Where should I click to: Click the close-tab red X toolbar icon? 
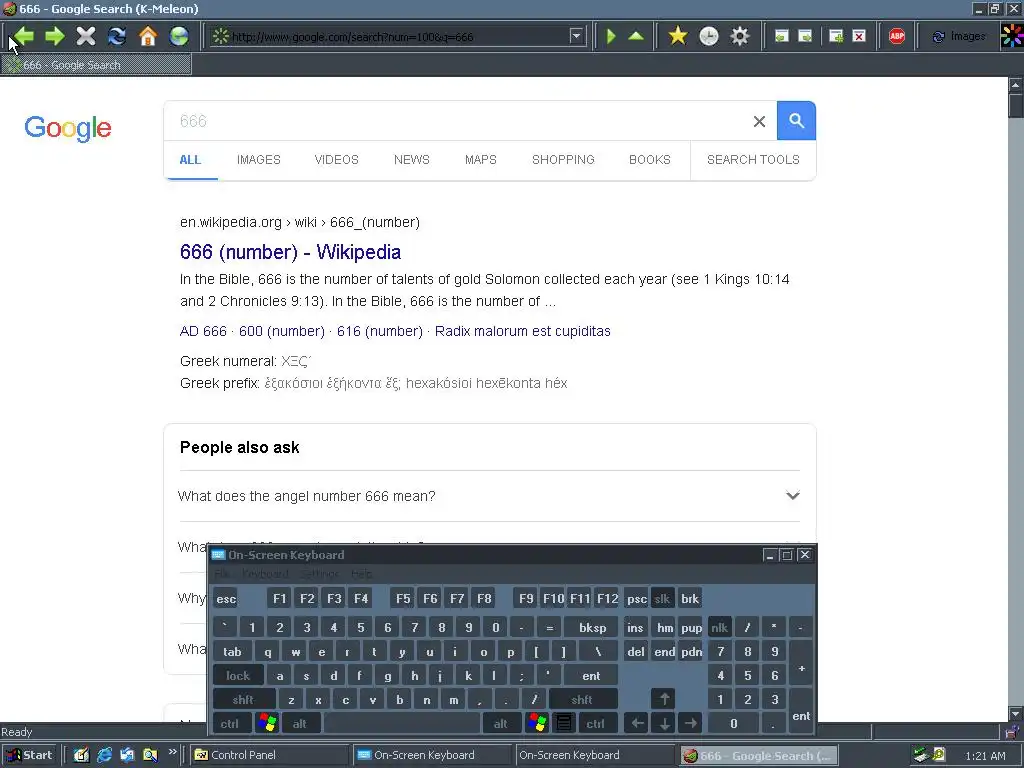pos(859,36)
